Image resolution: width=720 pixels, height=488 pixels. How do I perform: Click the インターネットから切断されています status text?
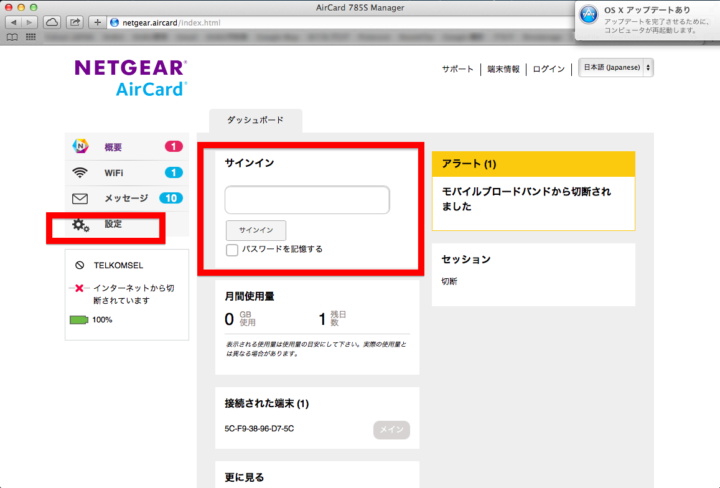(x=134, y=294)
